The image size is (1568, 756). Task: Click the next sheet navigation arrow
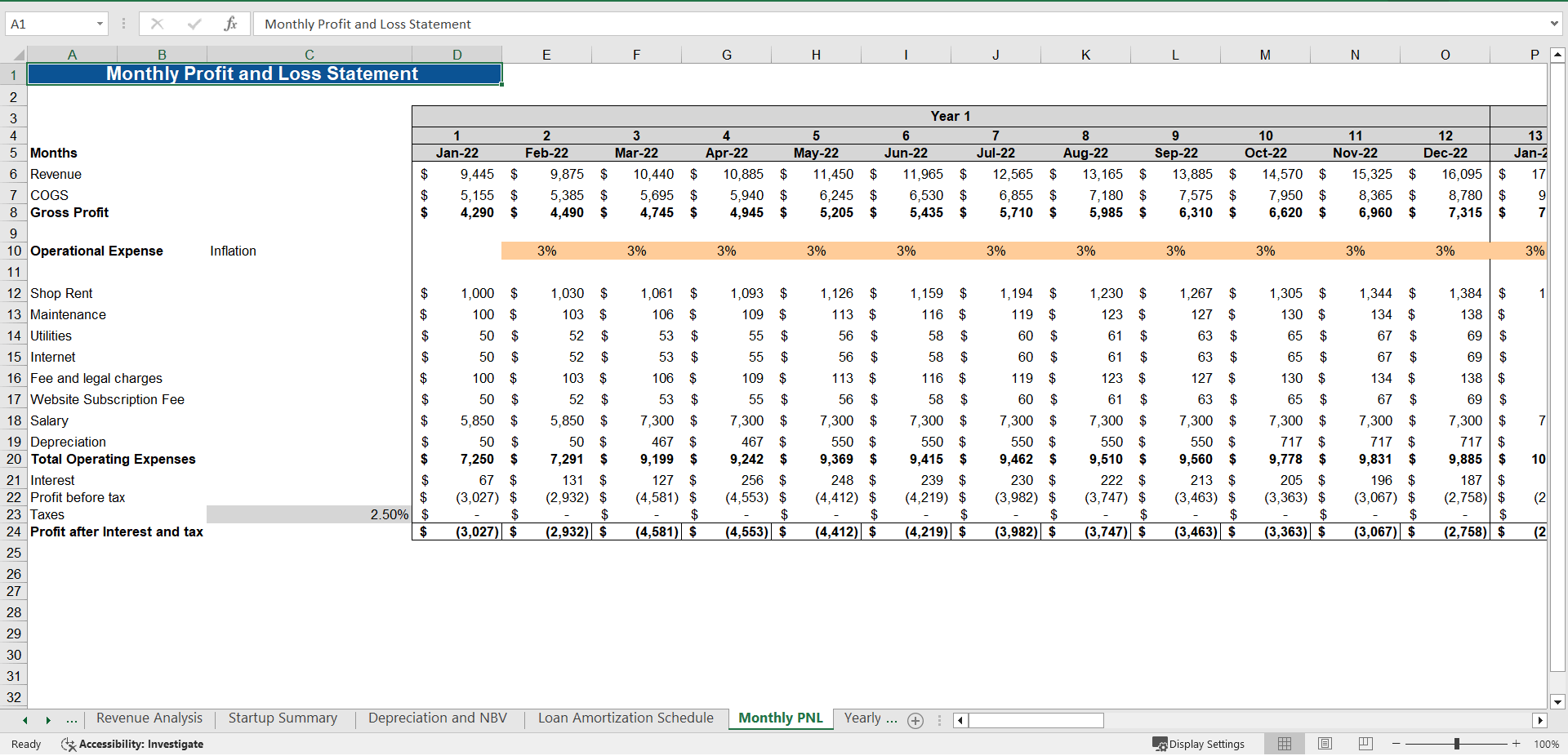[x=48, y=720]
